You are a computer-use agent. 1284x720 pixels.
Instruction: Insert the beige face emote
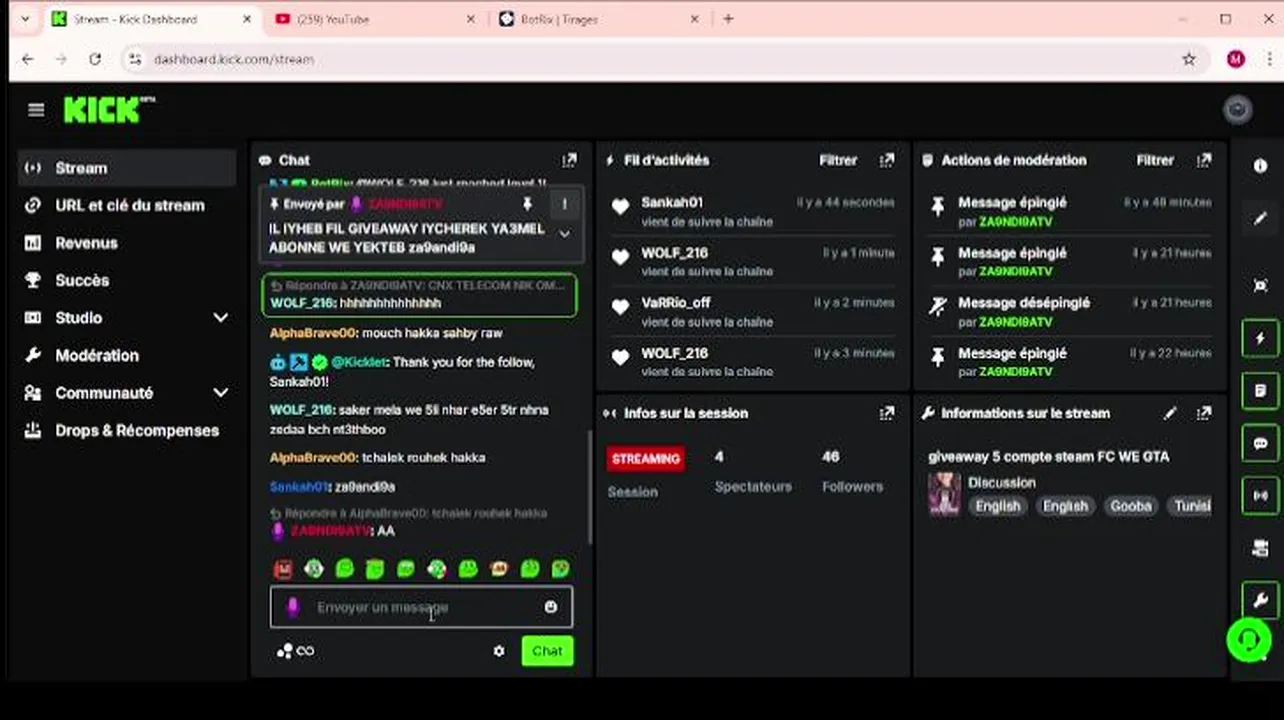pyautogui.click(x=499, y=569)
